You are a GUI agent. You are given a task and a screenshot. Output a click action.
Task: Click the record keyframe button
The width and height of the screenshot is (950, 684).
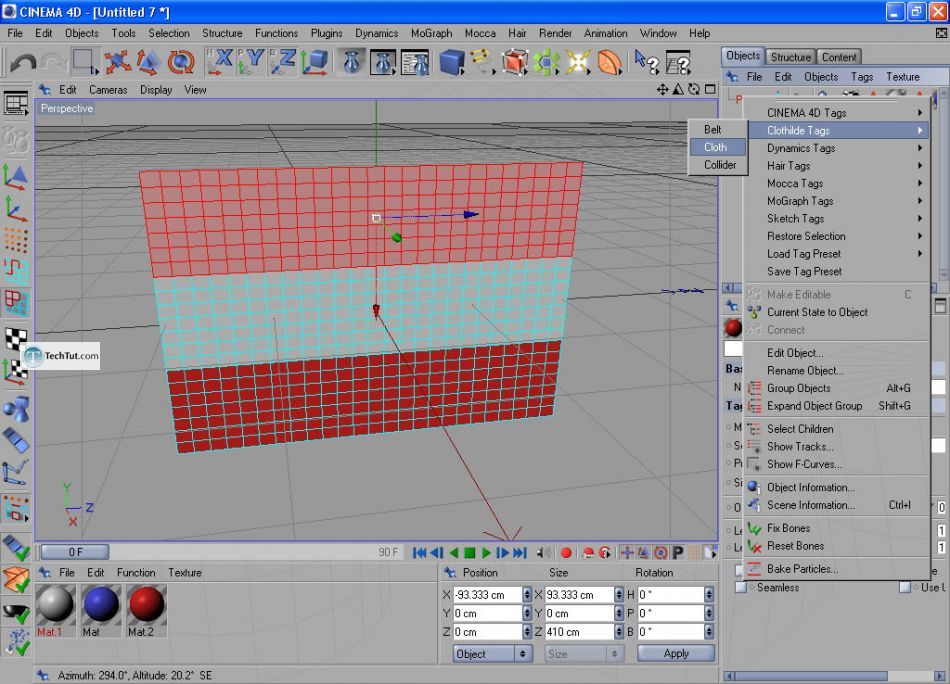[x=566, y=553]
